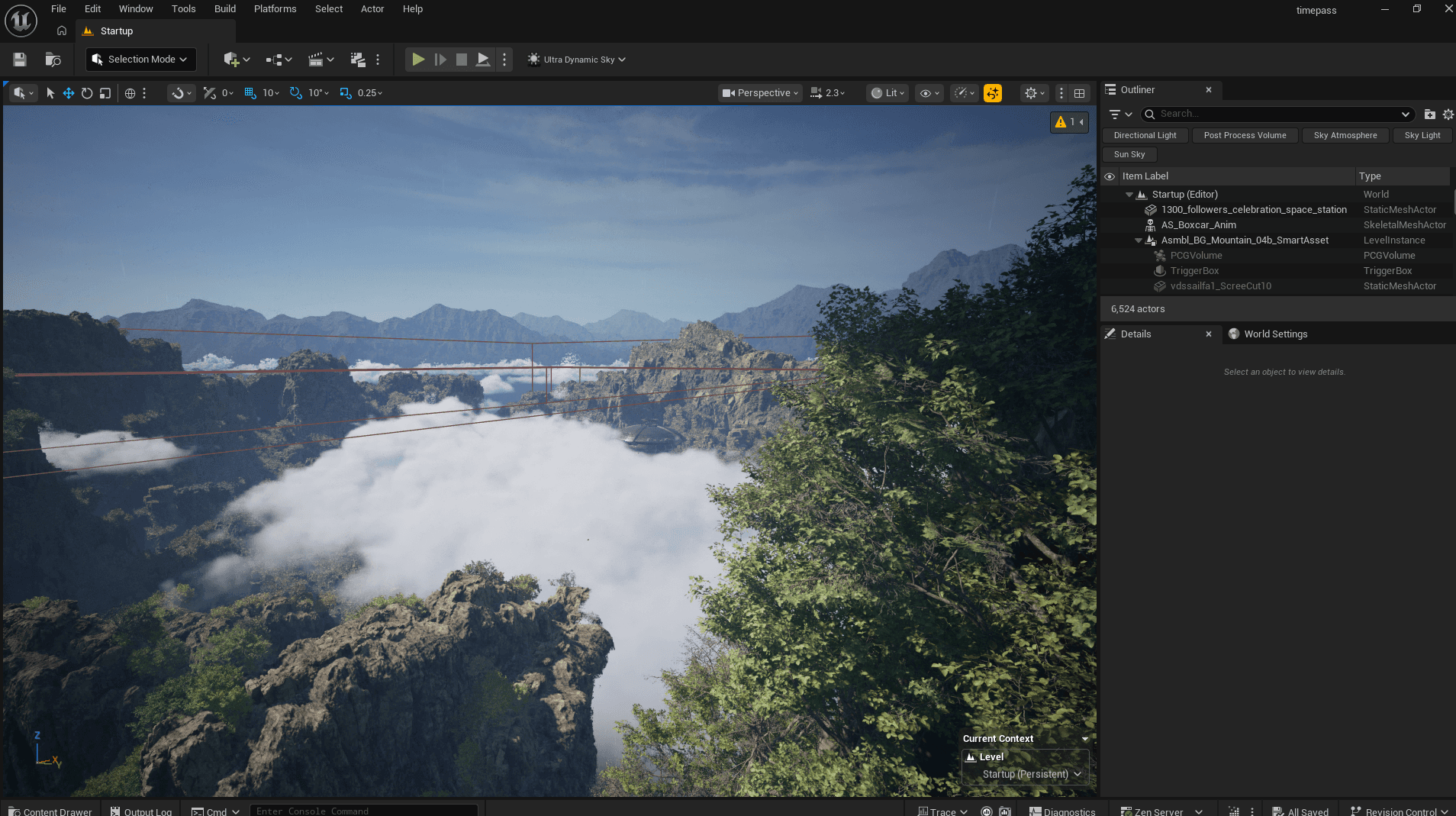Open the Build menu
This screenshot has height=816, width=1456.
225,9
